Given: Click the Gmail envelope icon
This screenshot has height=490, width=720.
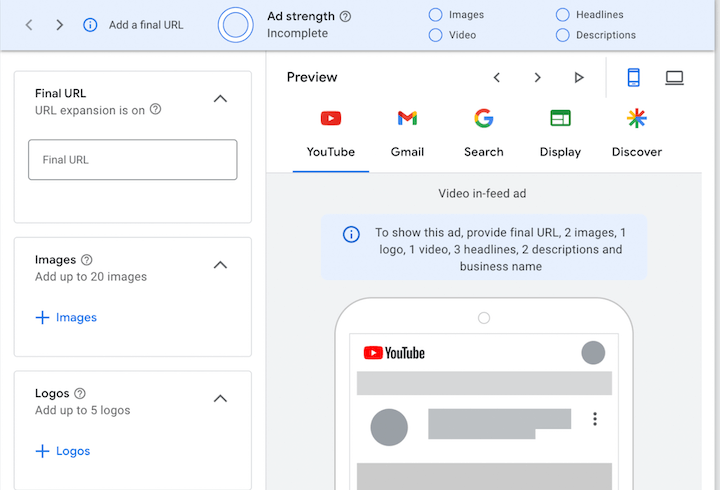Looking at the screenshot, I should [x=407, y=118].
